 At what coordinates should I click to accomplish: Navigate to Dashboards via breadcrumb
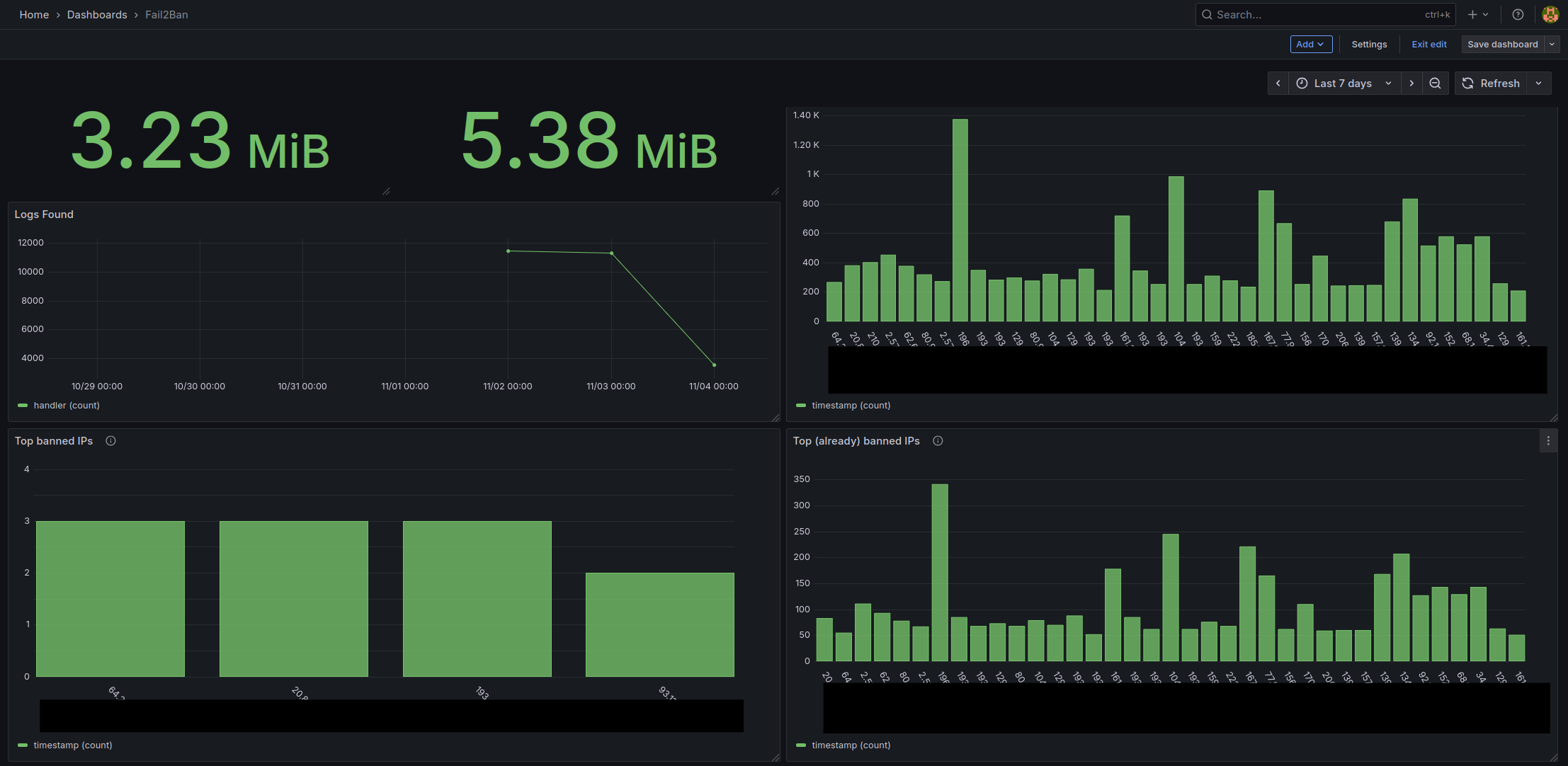point(97,14)
